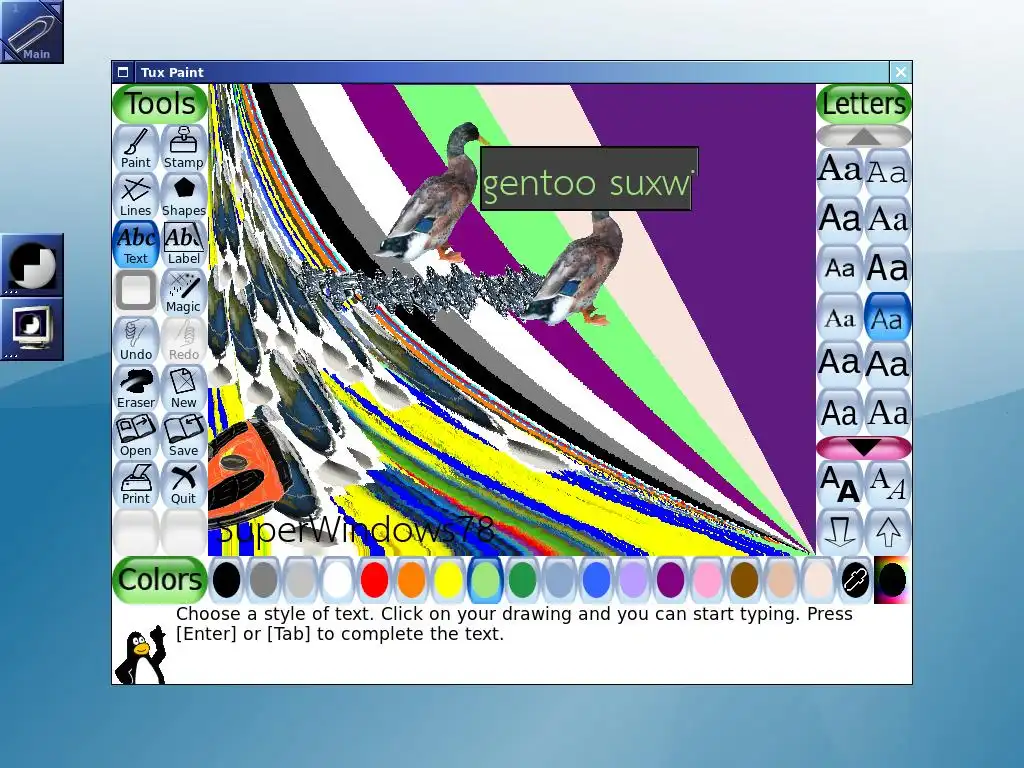Click the gentoo suxw text box

pyautogui.click(x=588, y=179)
